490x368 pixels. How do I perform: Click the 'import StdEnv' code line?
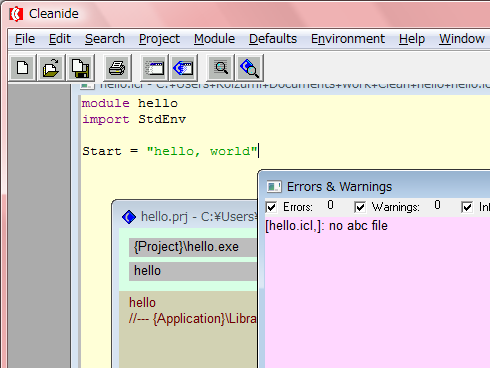point(134,119)
